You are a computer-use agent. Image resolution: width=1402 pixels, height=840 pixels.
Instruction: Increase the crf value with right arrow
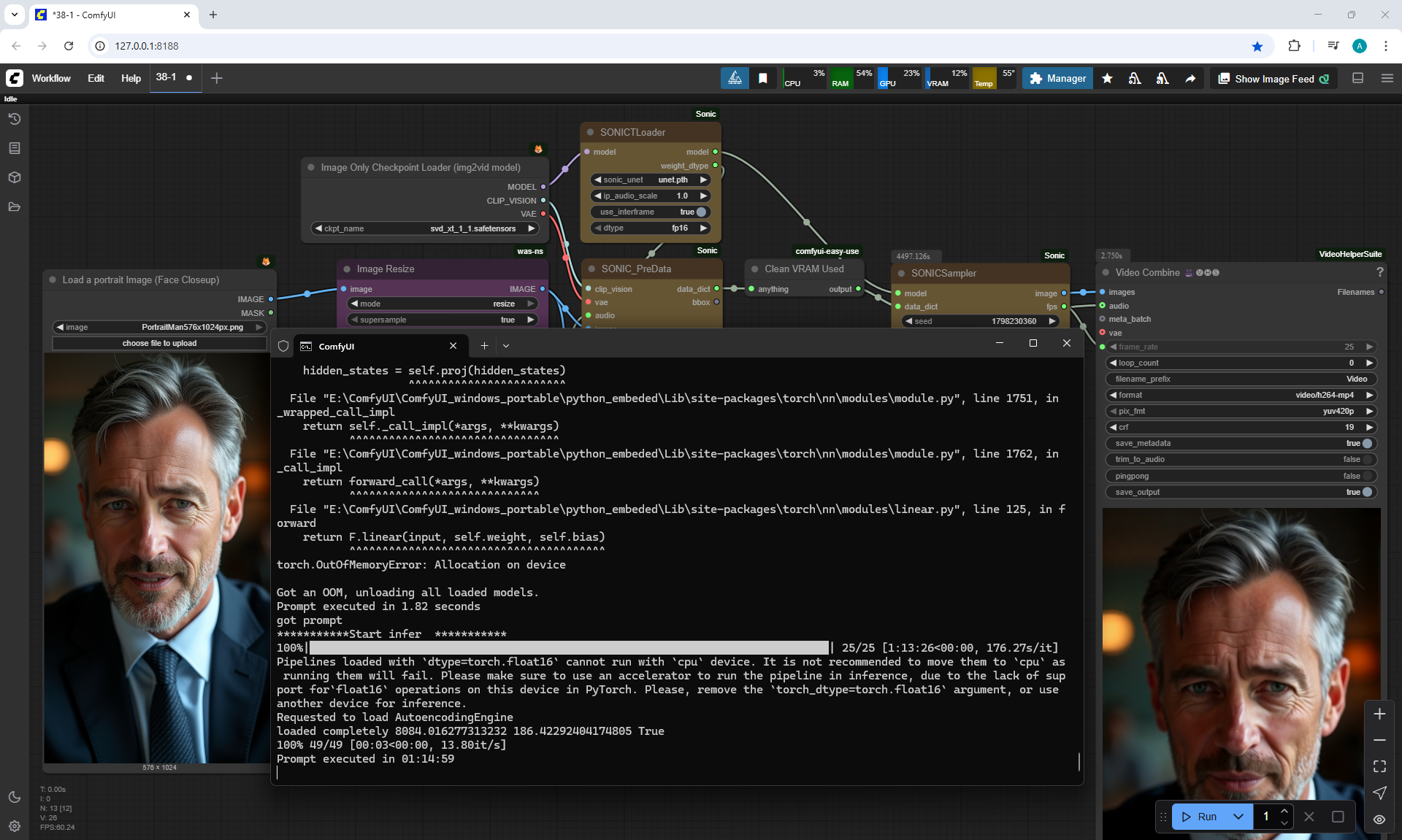coord(1370,427)
